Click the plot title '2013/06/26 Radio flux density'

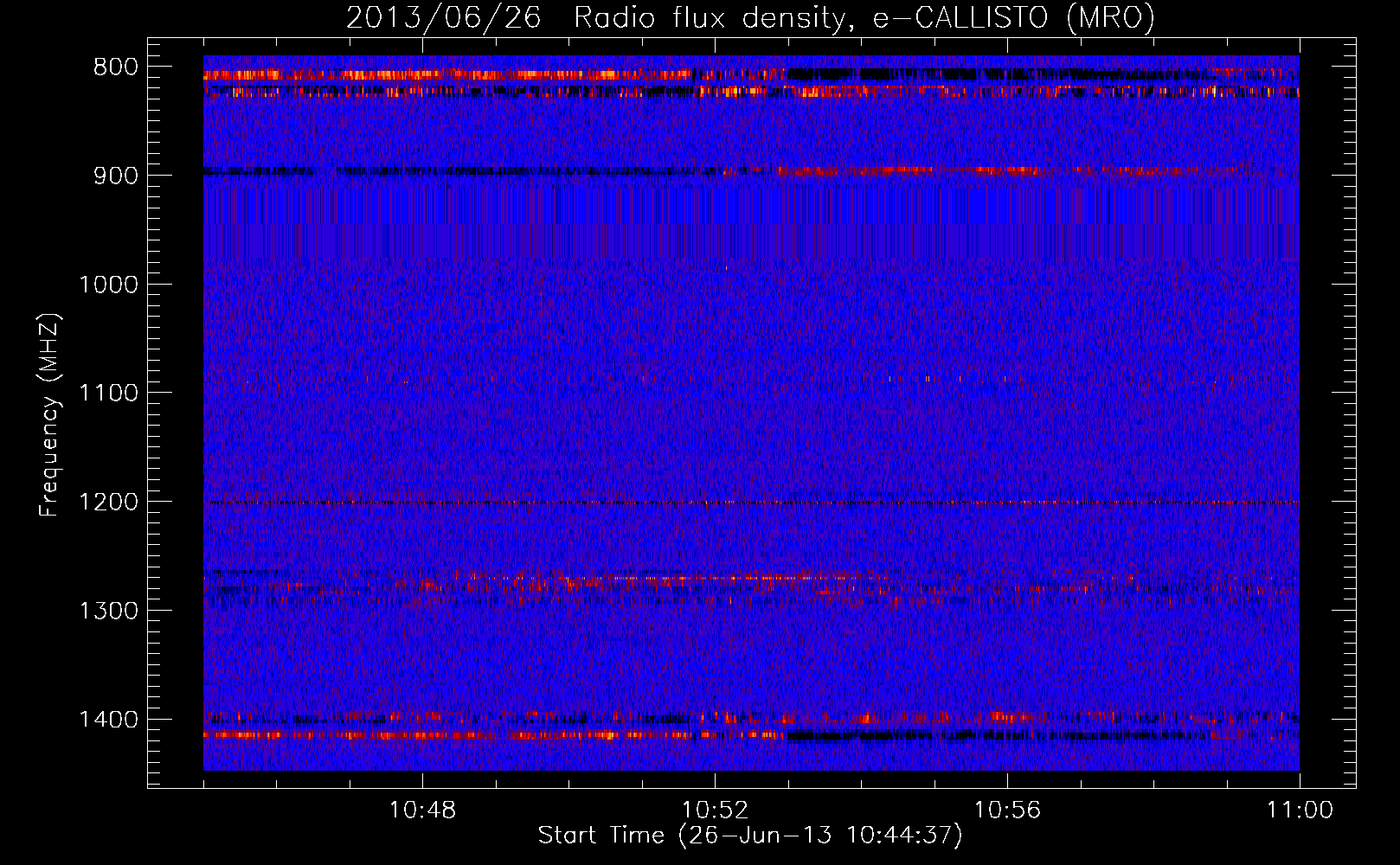coord(596,18)
